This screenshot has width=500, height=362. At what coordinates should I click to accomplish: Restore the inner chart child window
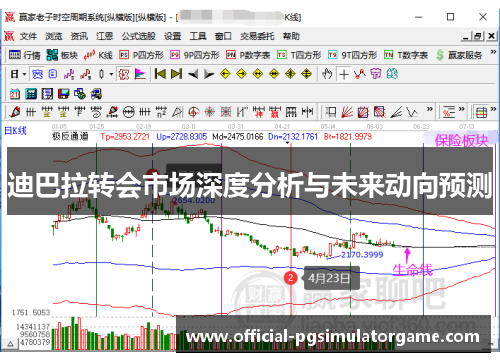478,36
